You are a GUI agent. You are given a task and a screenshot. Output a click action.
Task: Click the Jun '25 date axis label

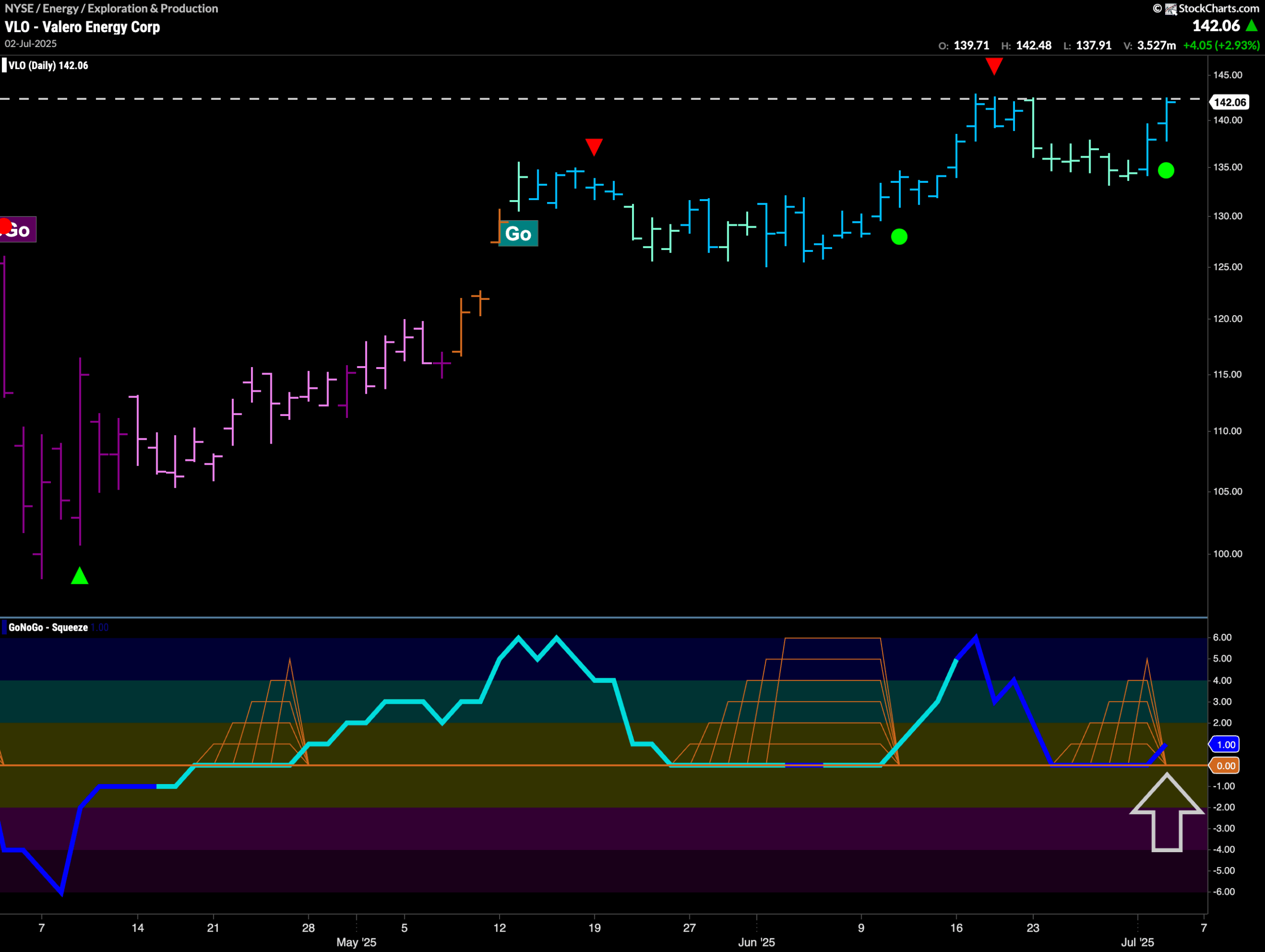(x=756, y=942)
